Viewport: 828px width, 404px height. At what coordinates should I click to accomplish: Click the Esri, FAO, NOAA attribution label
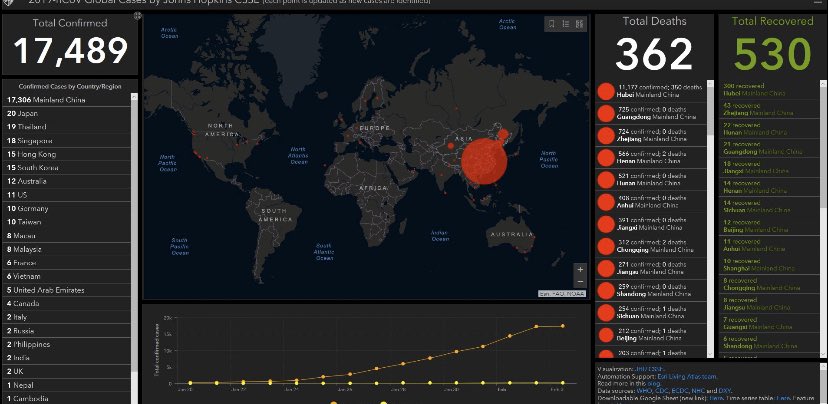pos(562,294)
